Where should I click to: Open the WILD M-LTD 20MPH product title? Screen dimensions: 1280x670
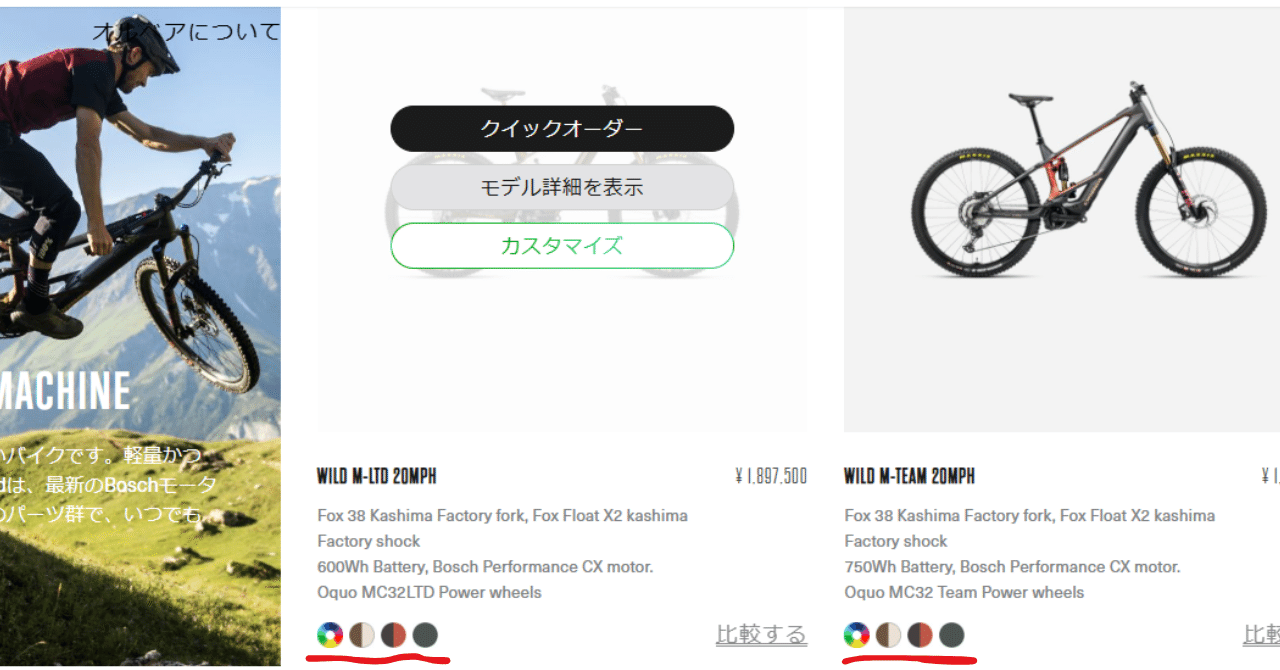click(x=377, y=476)
